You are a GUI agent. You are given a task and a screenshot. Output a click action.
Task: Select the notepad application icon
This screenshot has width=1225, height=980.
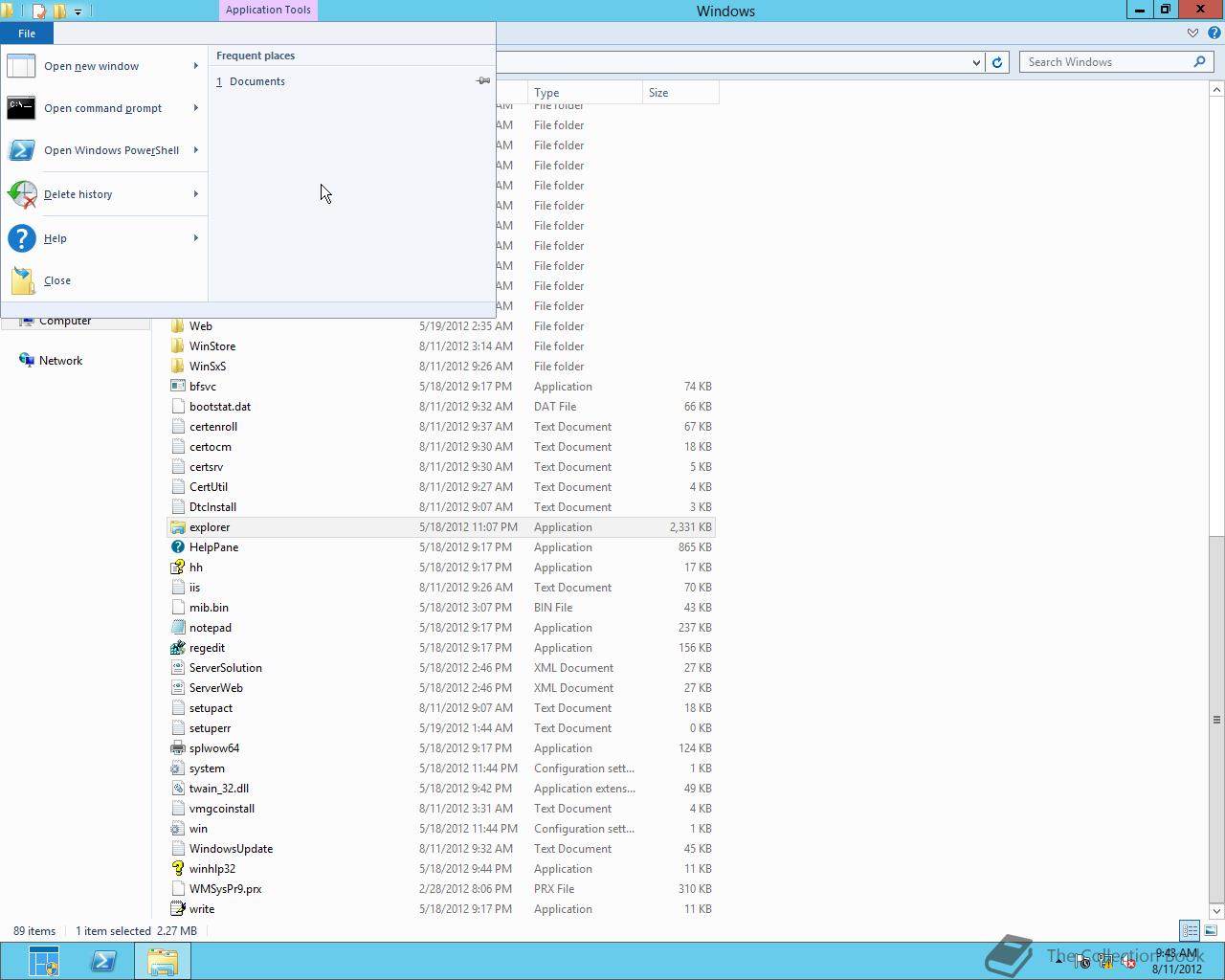(x=177, y=628)
